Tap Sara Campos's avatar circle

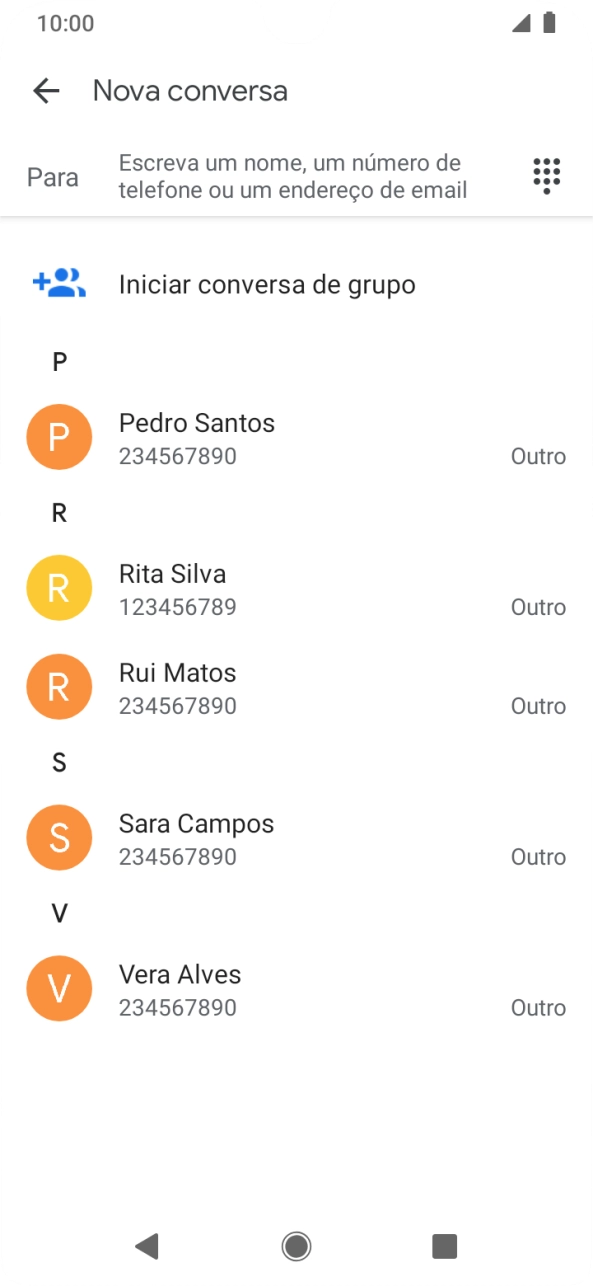(59, 837)
